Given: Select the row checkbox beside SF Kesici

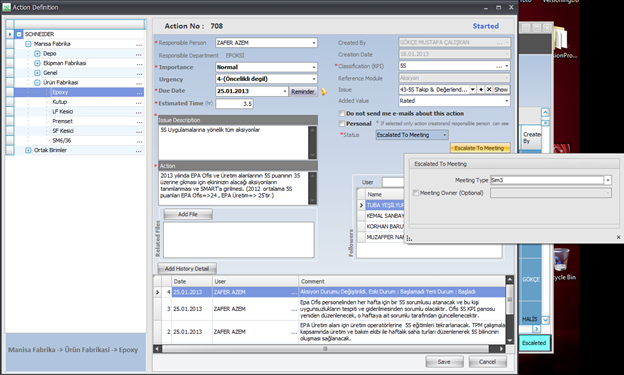Looking at the screenshot, I should coord(10,131).
